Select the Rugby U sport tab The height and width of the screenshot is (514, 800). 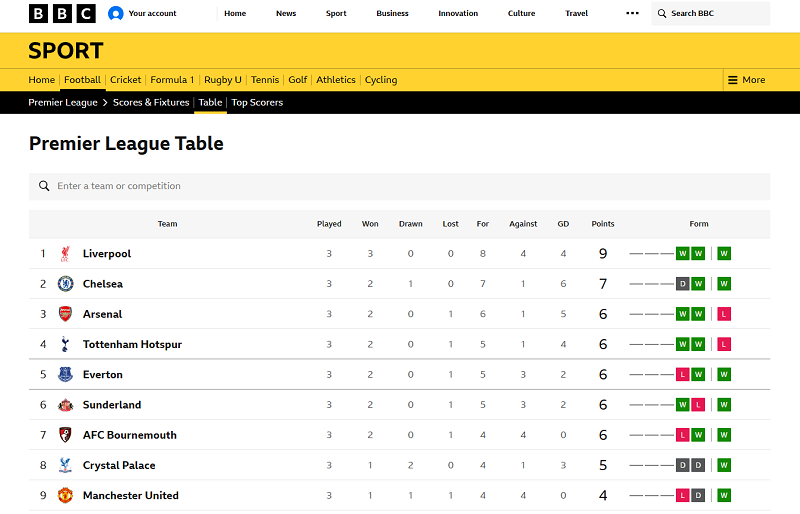point(223,80)
